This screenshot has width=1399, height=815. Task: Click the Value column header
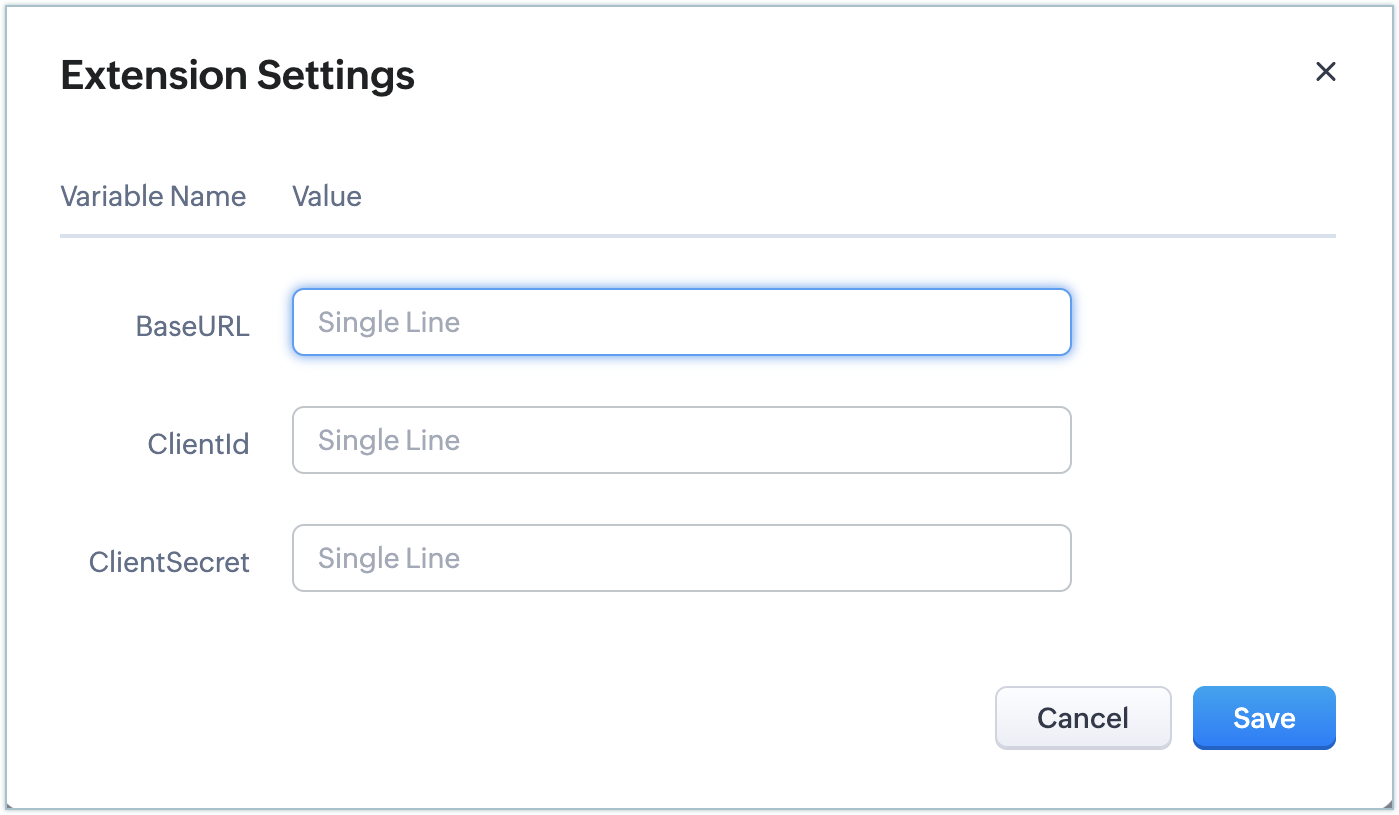pyautogui.click(x=327, y=196)
